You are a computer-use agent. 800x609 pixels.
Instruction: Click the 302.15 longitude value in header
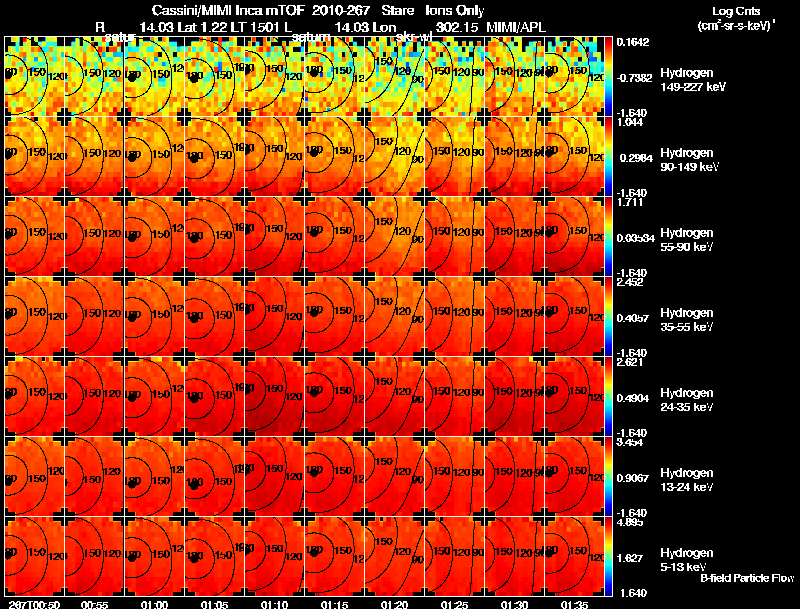click(x=457, y=27)
